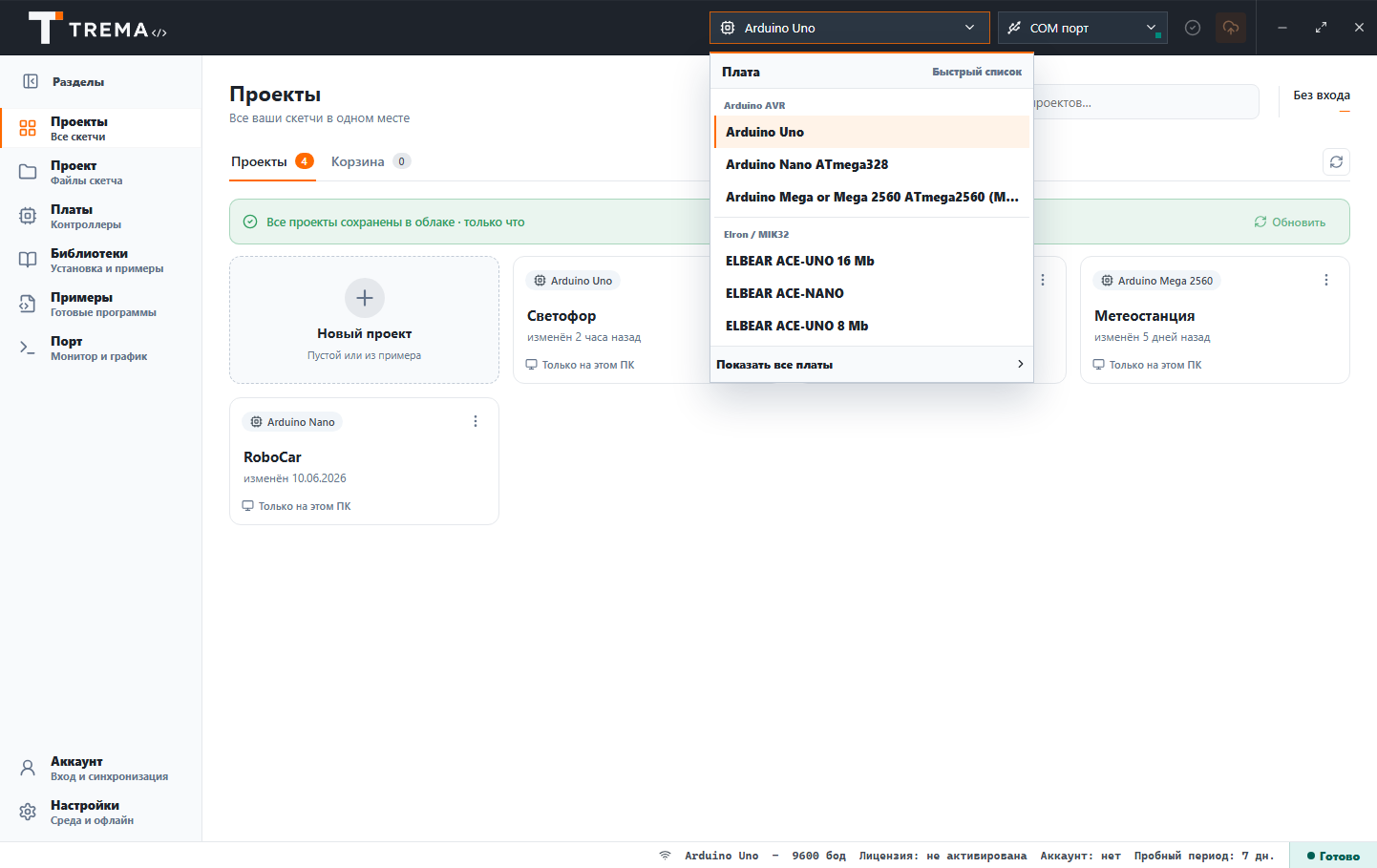Click изменён 10.06.2026 text on RoboCar
This screenshot has width=1377, height=868.
(x=295, y=478)
